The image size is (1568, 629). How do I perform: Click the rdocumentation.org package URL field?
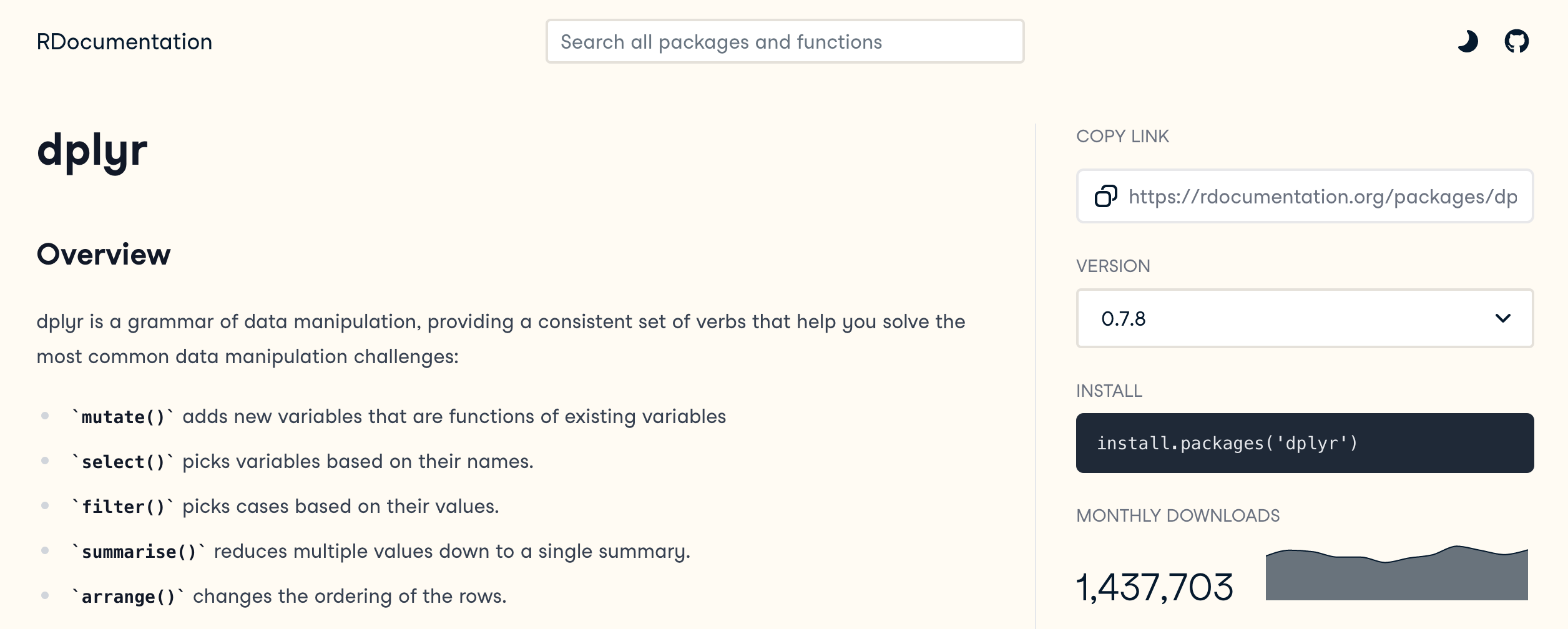[1322, 197]
